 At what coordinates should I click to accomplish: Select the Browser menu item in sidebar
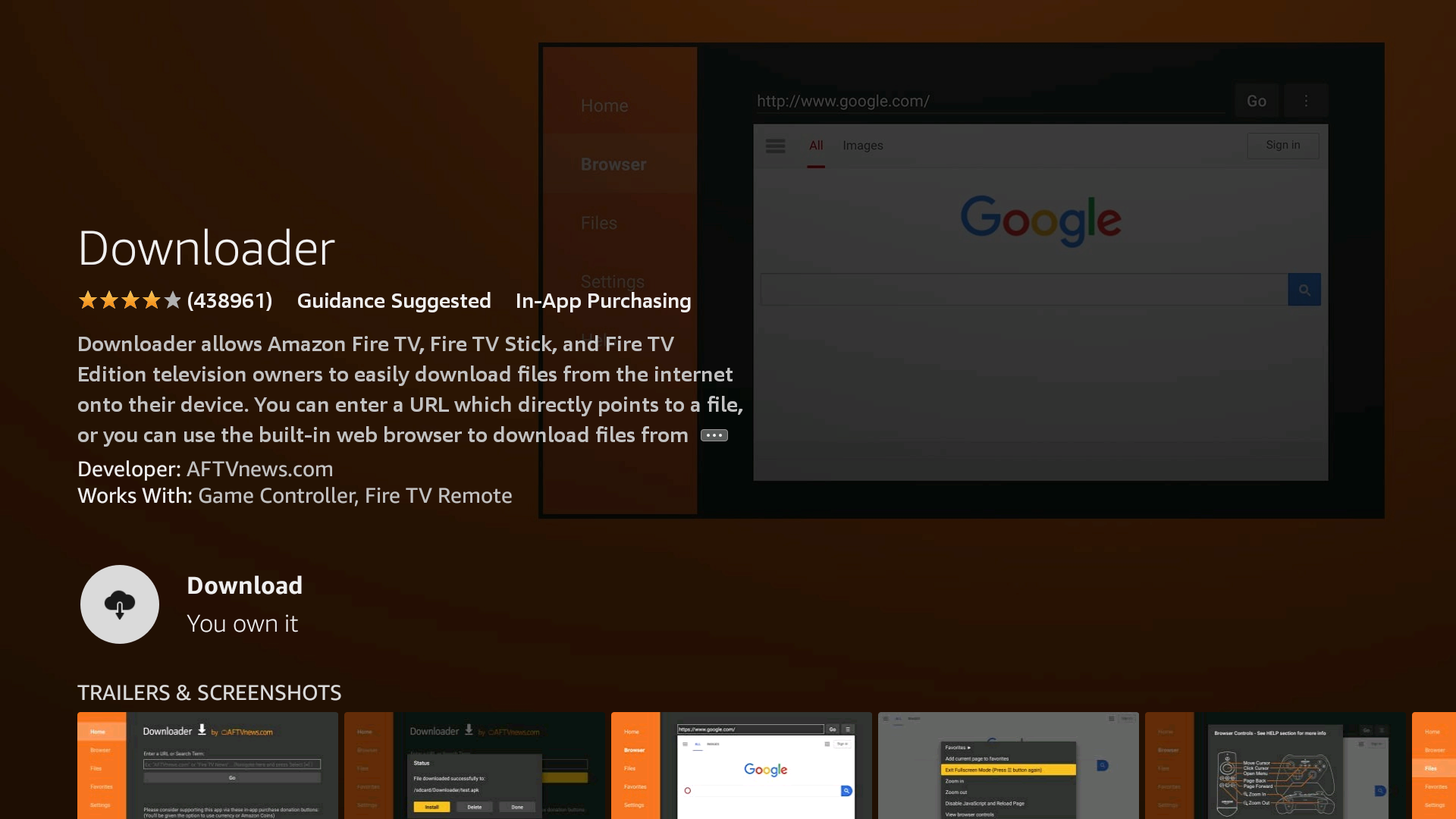click(613, 164)
